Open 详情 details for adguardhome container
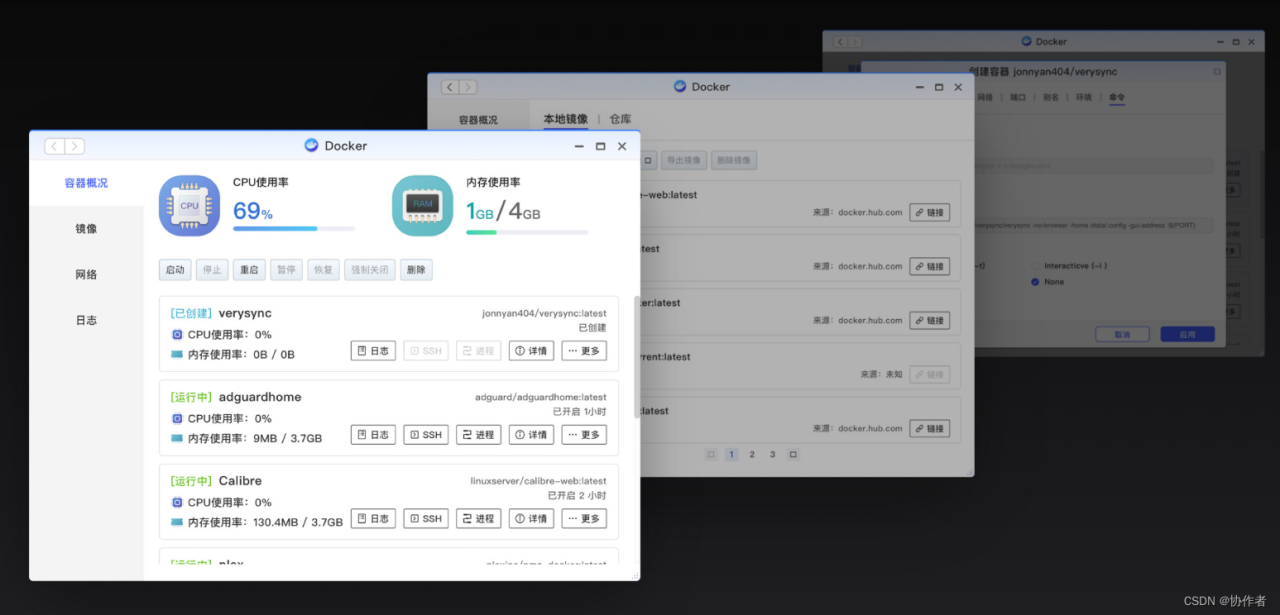Screen dimensions: 1280x615 coord(531,434)
